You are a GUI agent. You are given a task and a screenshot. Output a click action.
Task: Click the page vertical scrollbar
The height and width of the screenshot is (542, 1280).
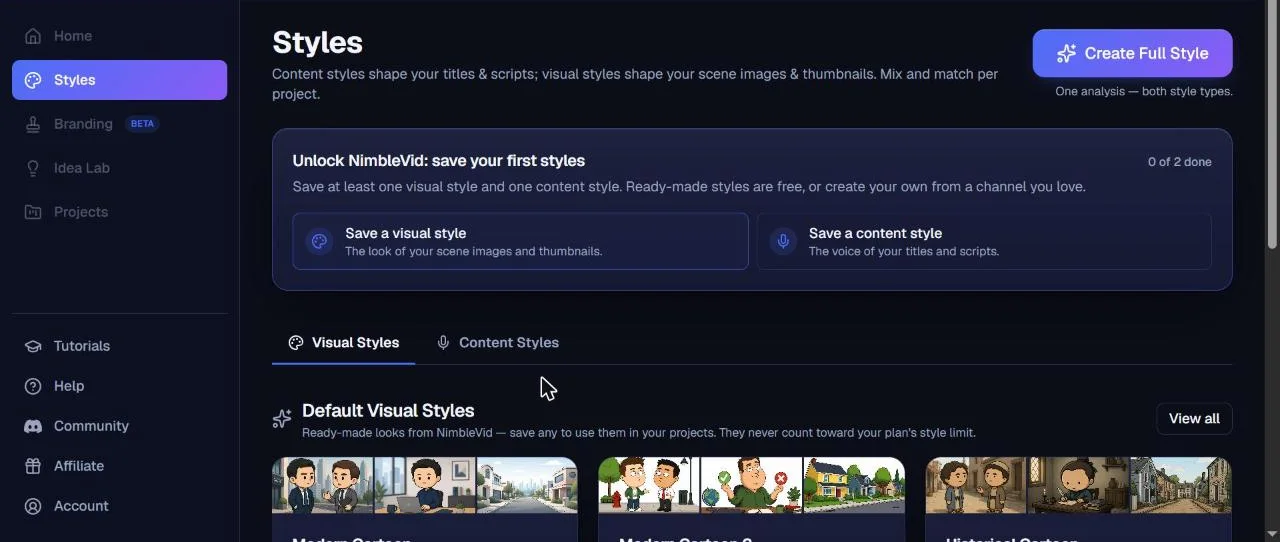(x=1272, y=125)
